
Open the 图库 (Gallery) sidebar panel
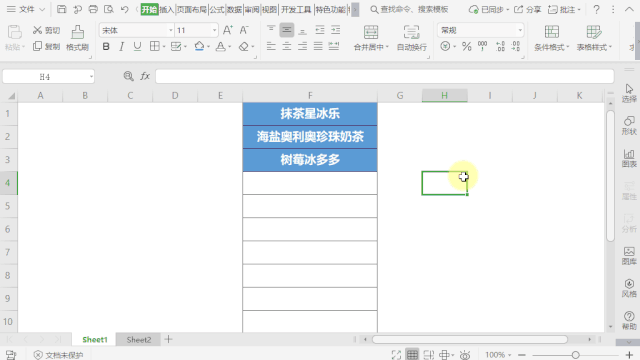629,256
